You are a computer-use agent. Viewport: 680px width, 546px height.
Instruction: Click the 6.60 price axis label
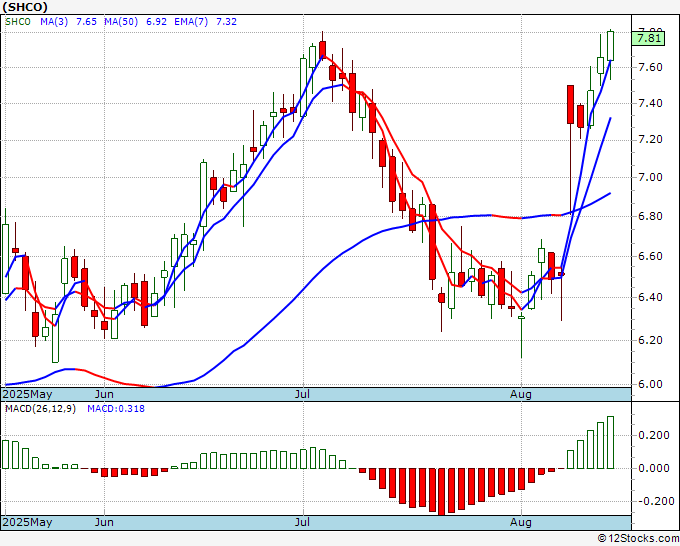651,256
